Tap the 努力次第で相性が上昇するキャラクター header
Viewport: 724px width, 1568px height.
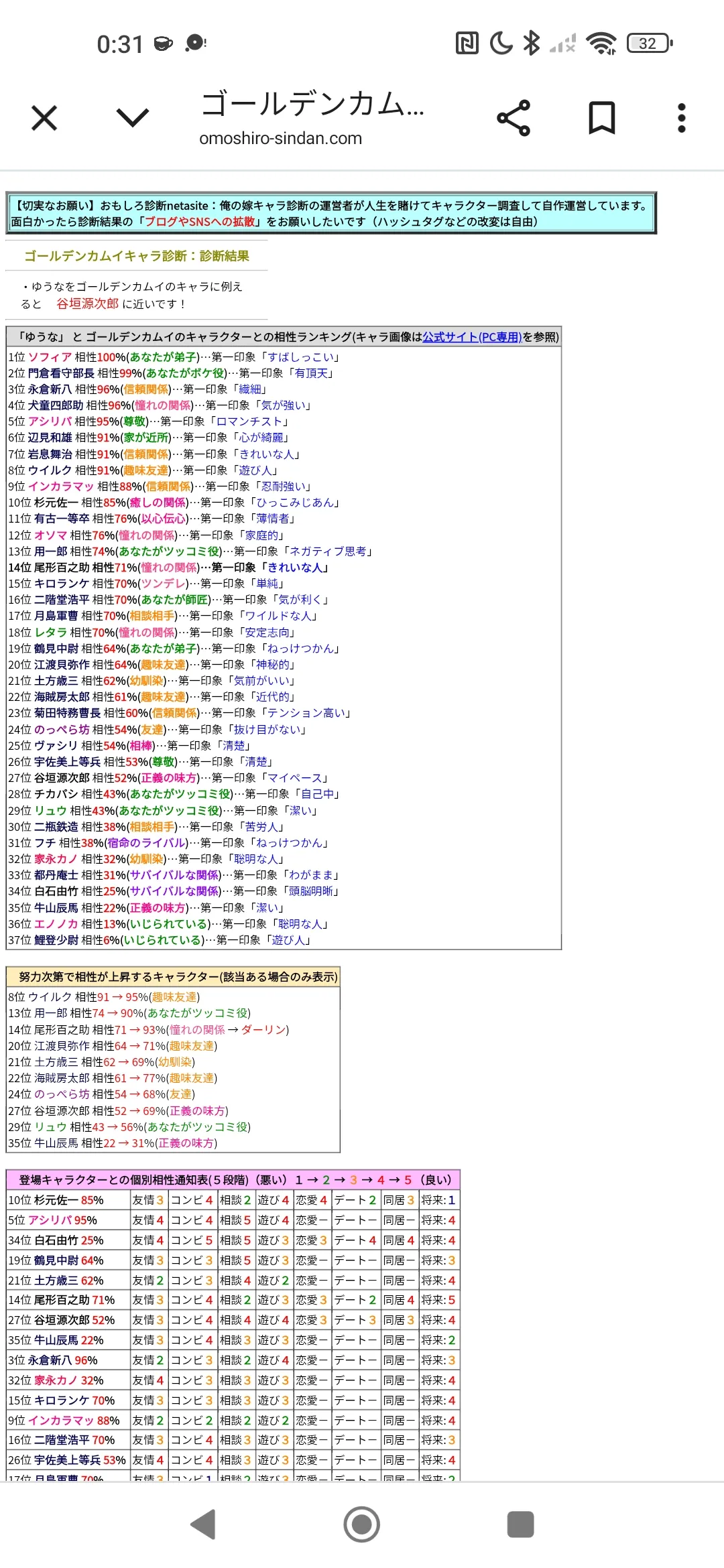[x=173, y=977]
